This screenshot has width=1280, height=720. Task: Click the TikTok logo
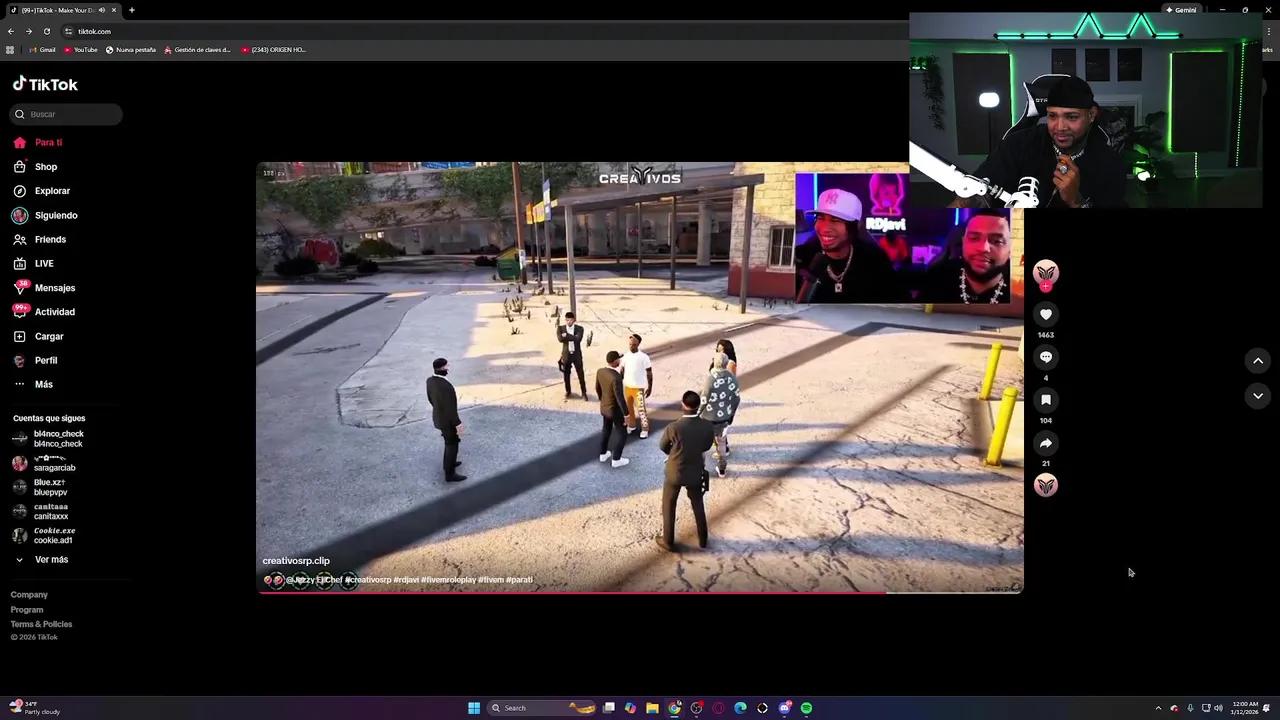tap(45, 84)
